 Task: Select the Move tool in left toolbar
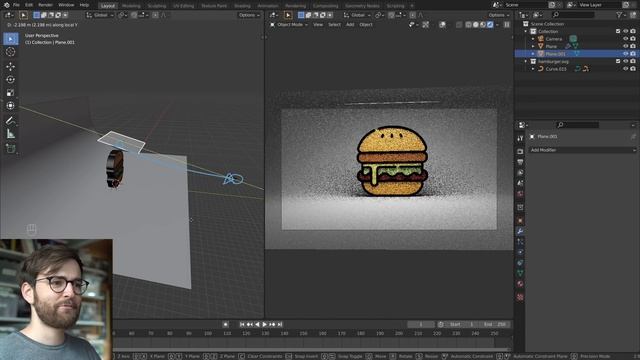coord(11,67)
